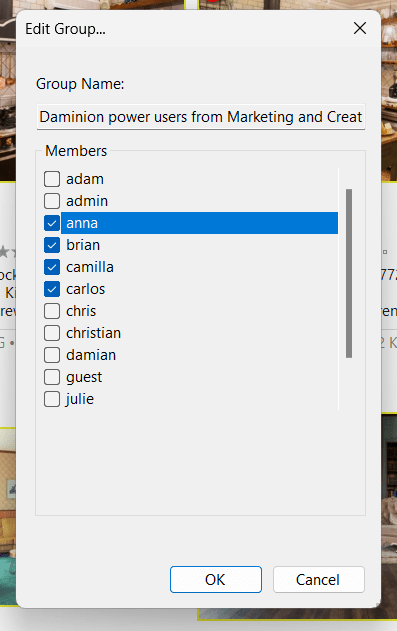The height and width of the screenshot is (631, 397).
Task: Select the highlighted anna row
Action: [x=199, y=223]
